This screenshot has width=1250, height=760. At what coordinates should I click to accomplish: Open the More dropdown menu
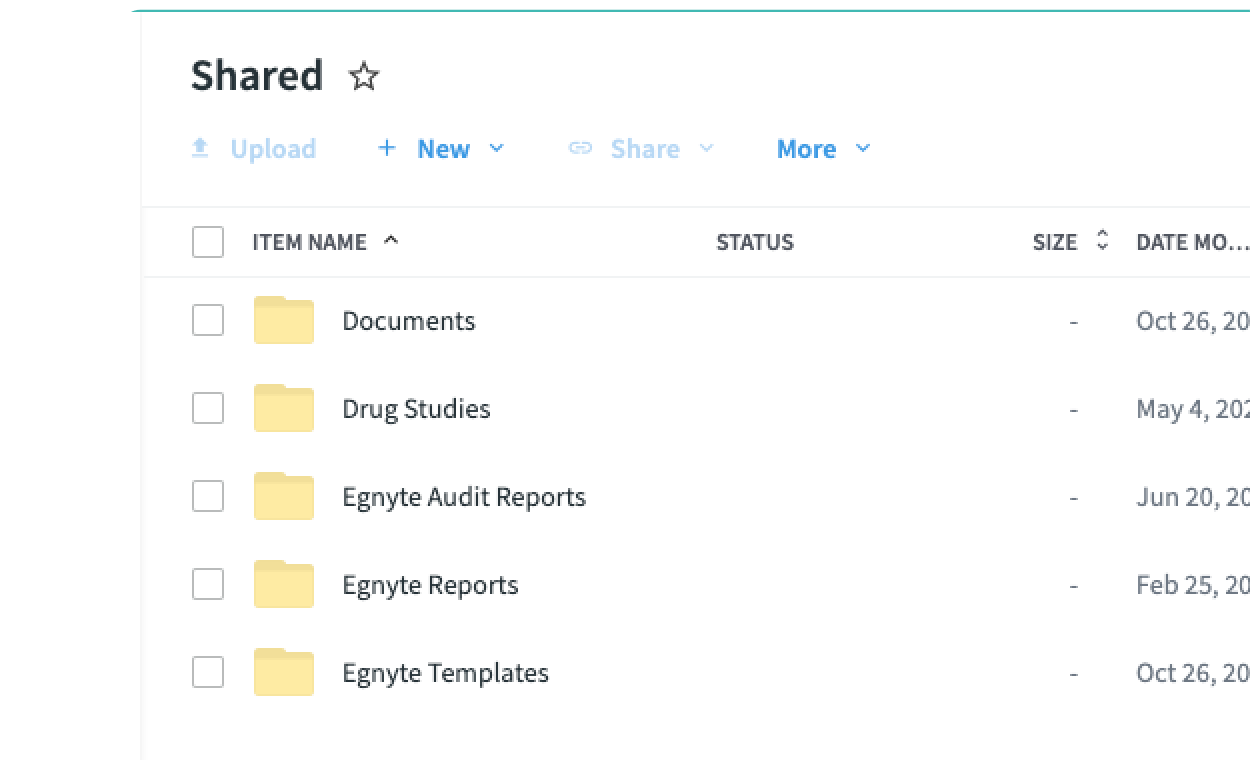click(x=823, y=149)
